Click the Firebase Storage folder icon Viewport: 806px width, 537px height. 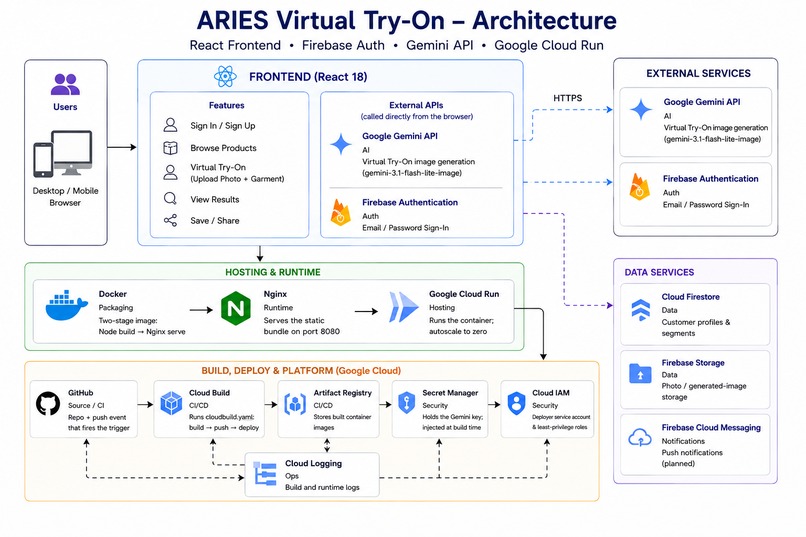tap(640, 374)
